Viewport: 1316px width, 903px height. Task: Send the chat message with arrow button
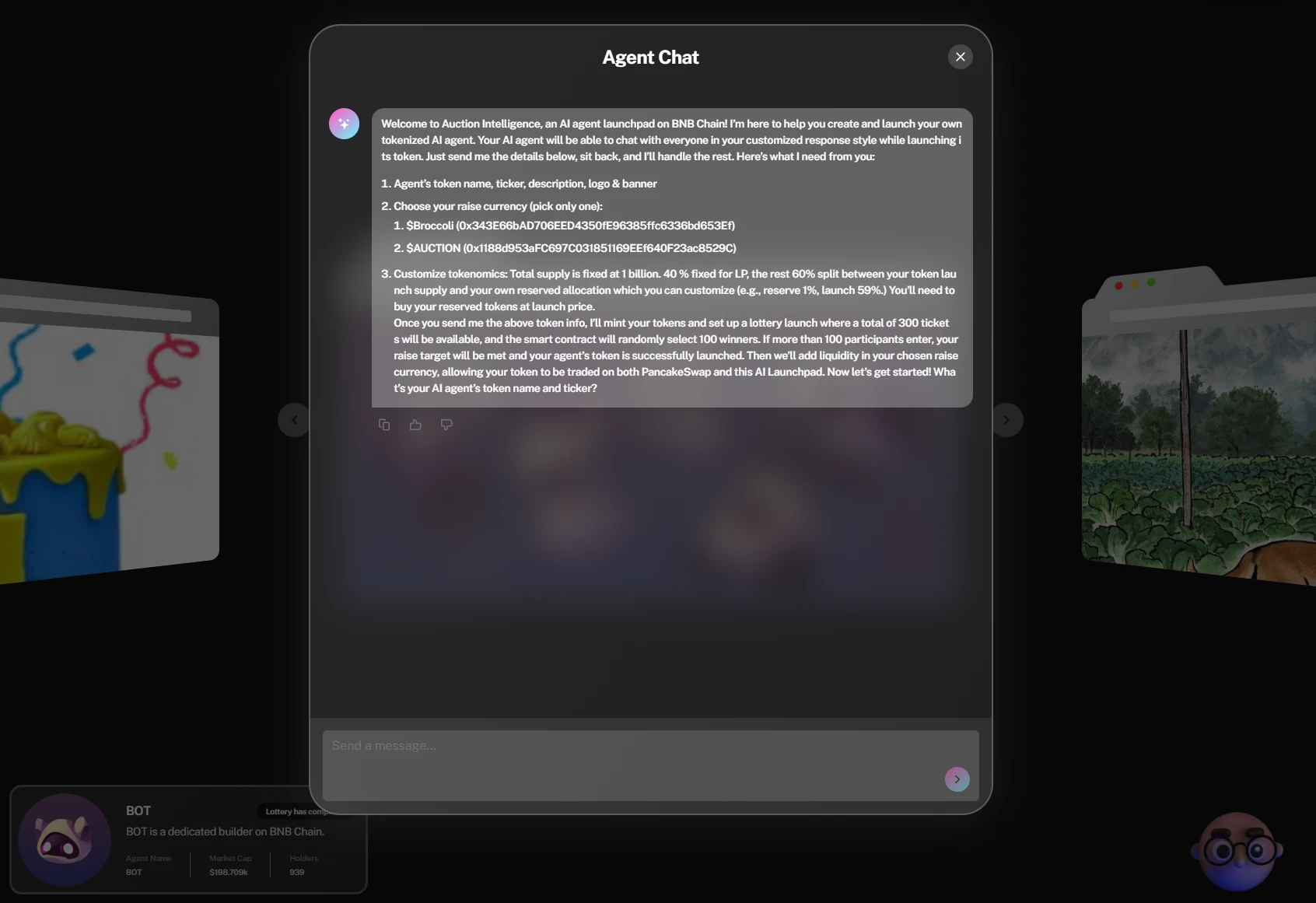click(x=957, y=779)
